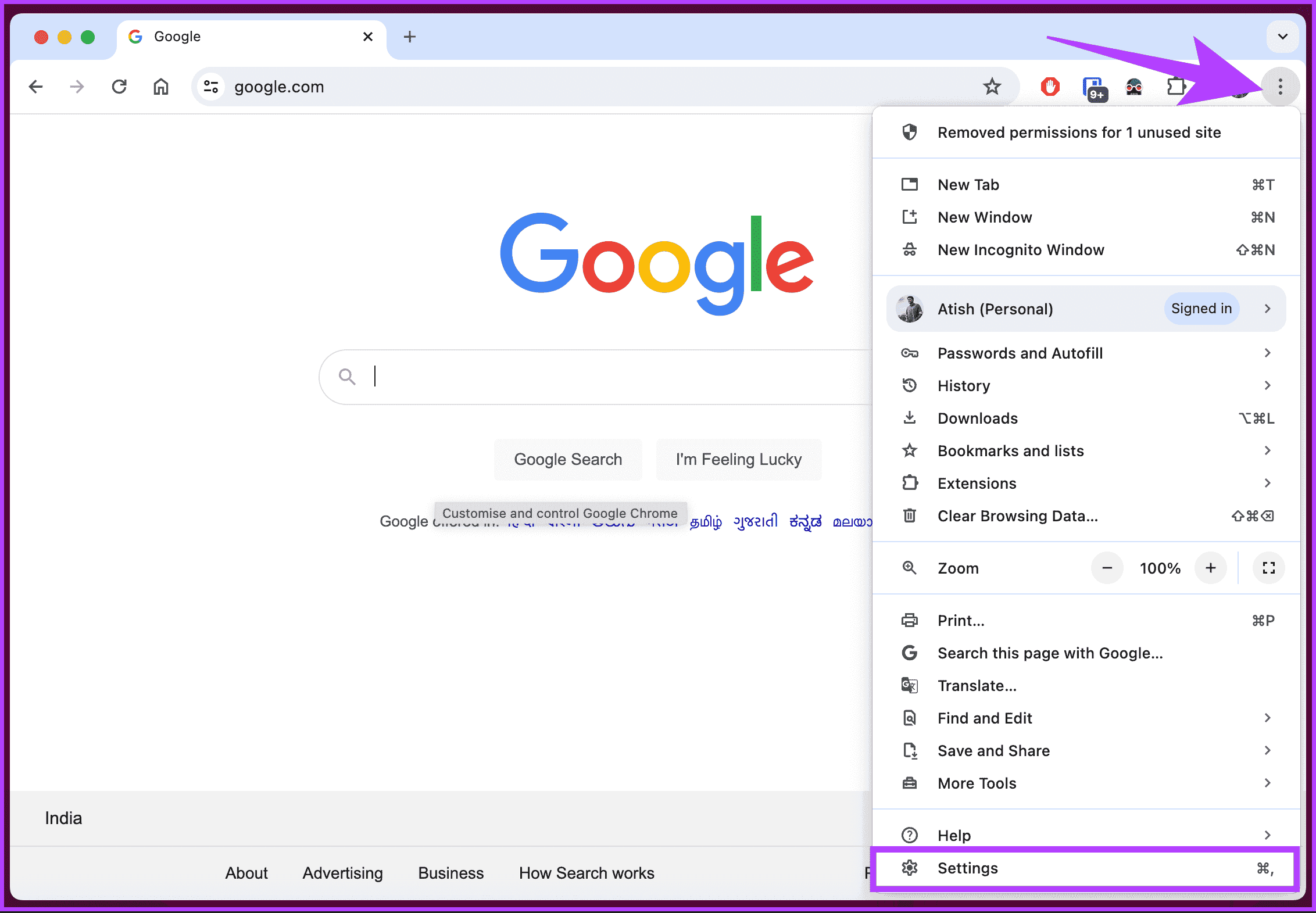1316x913 pixels.
Task: Open How Search works footer link
Action: (x=587, y=873)
